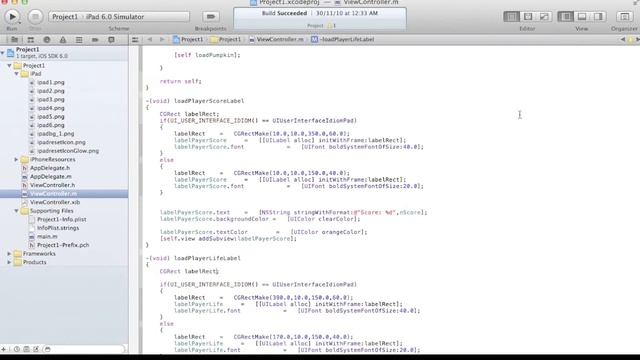Click the warning icon in the jump bar
640x360 pixels.
point(631,40)
